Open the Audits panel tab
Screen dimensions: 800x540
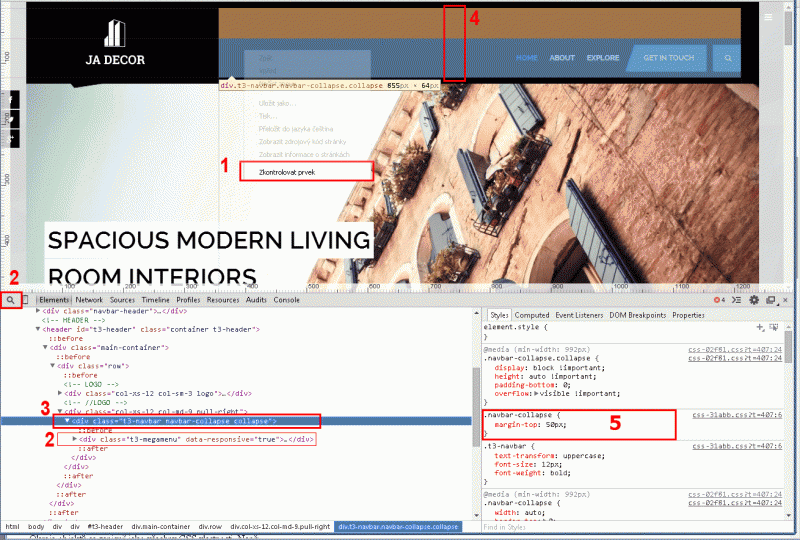[256, 300]
